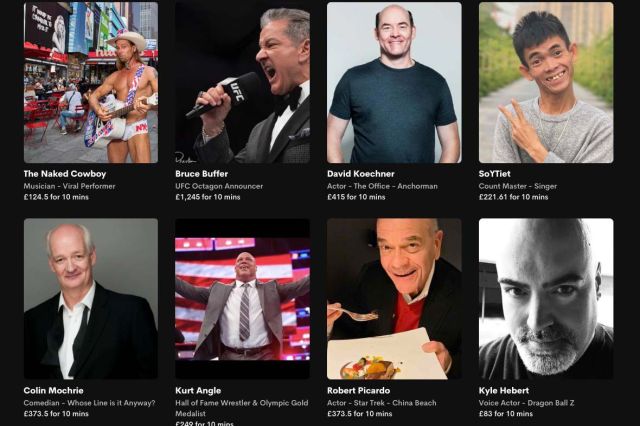Screen dimensions: 640x426
Task: Open The Naked Cowboy's profile photo
Action: tap(91, 82)
